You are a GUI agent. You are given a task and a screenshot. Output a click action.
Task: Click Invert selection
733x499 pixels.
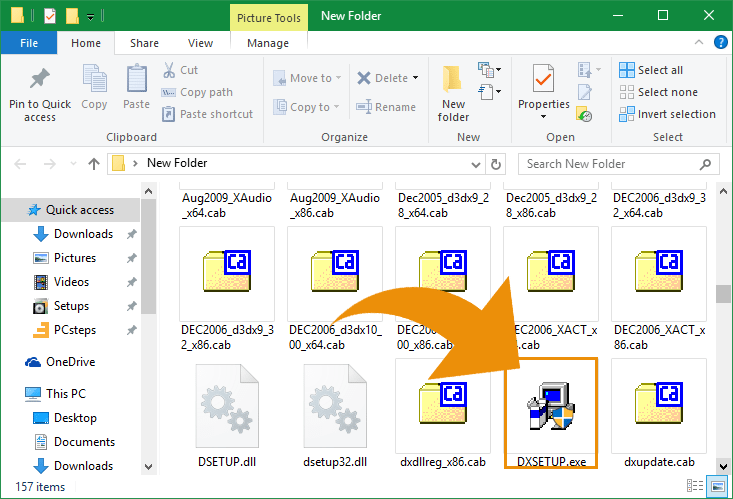click(667, 114)
